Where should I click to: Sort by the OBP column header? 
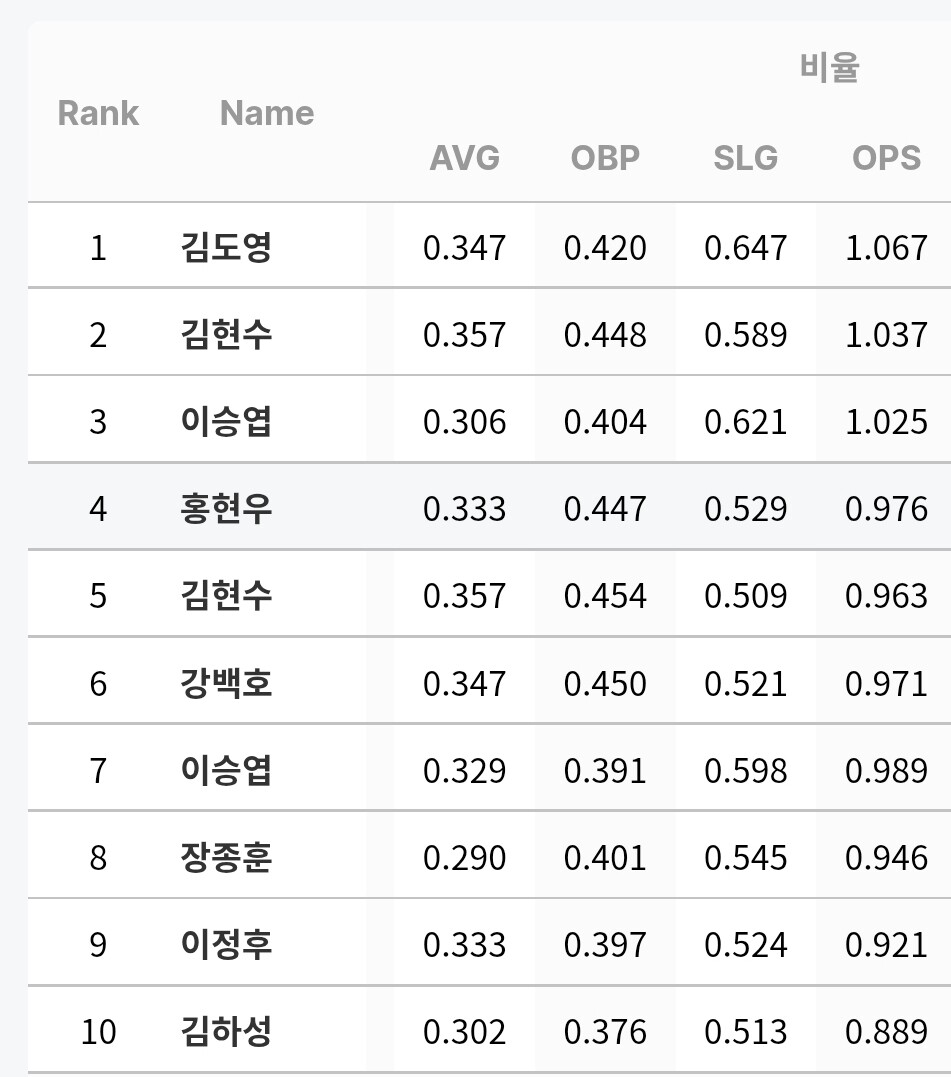click(x=605, y=158)
